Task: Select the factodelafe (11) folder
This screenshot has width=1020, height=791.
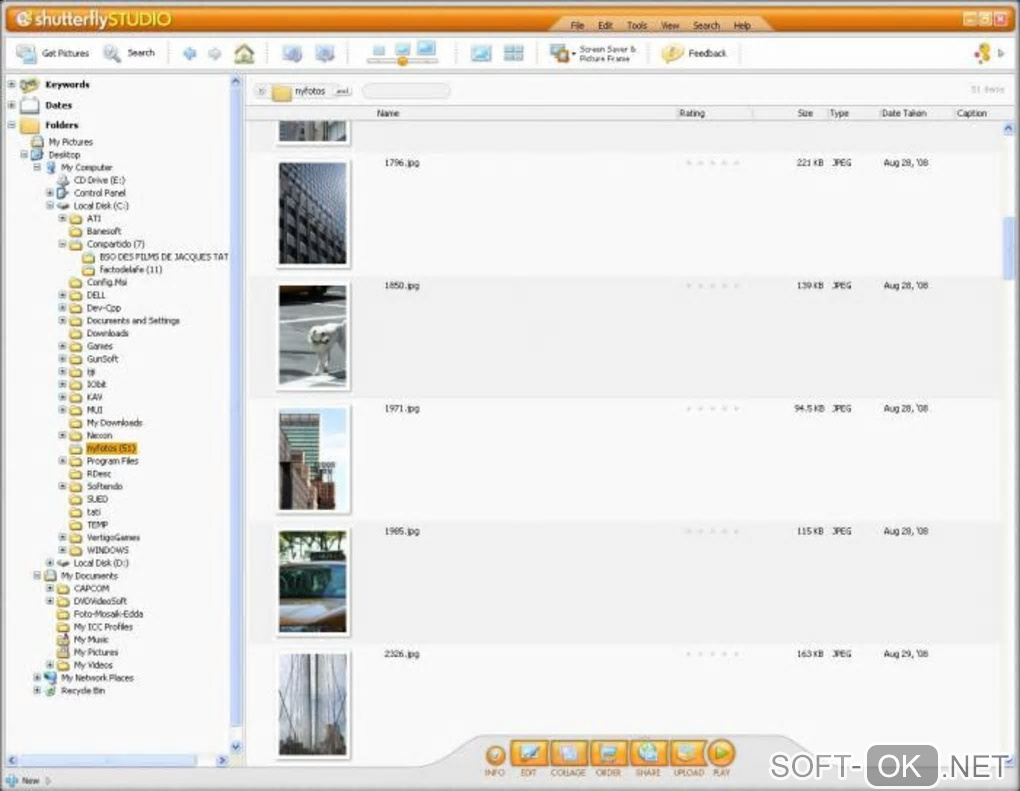Action: point(131,269)
